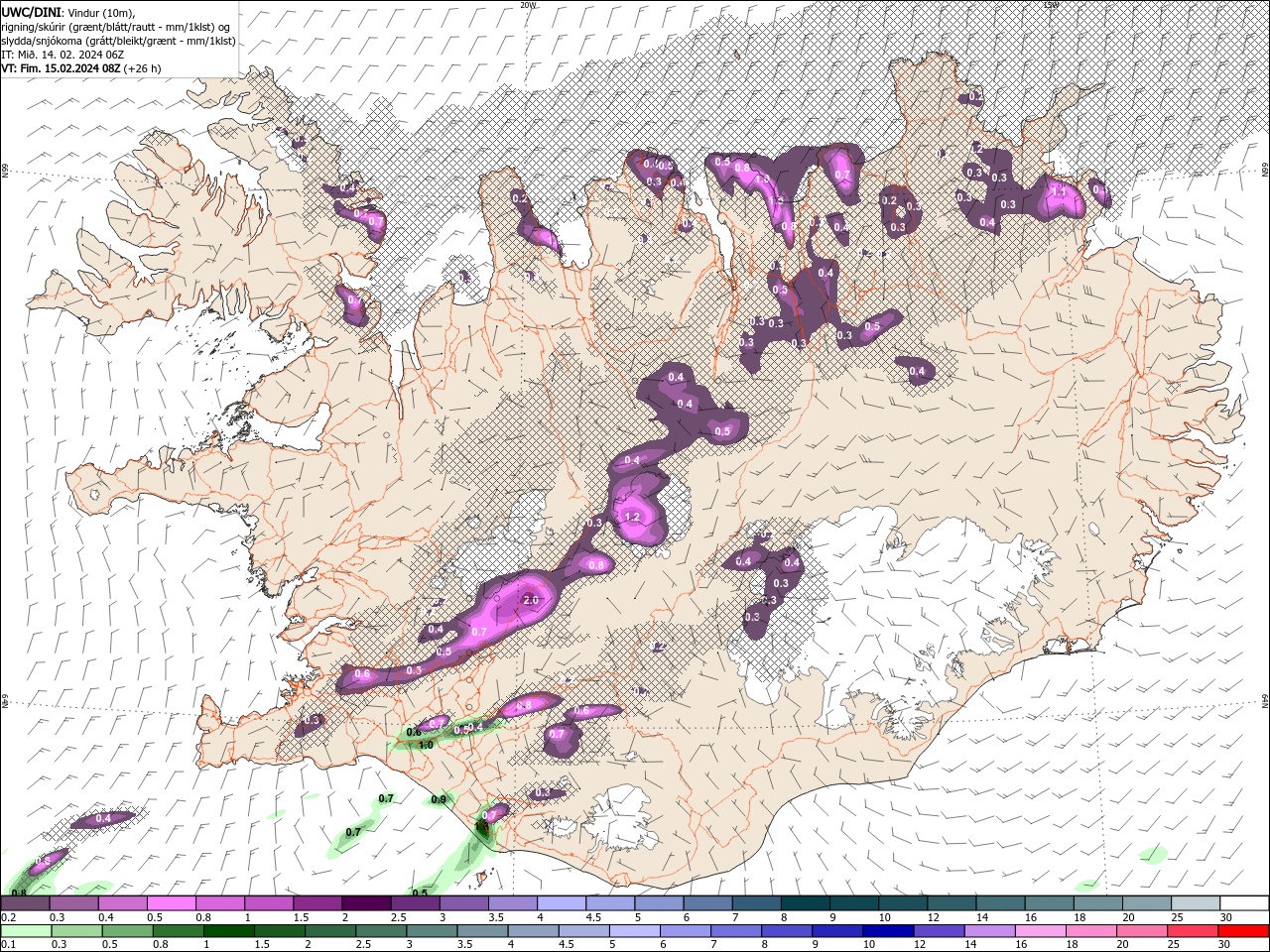Screen dimensions: 1270x952
Task: Pick the grey-purple 0.2–0.3 snow legend swatch
Action: click(x=25, y=902)
